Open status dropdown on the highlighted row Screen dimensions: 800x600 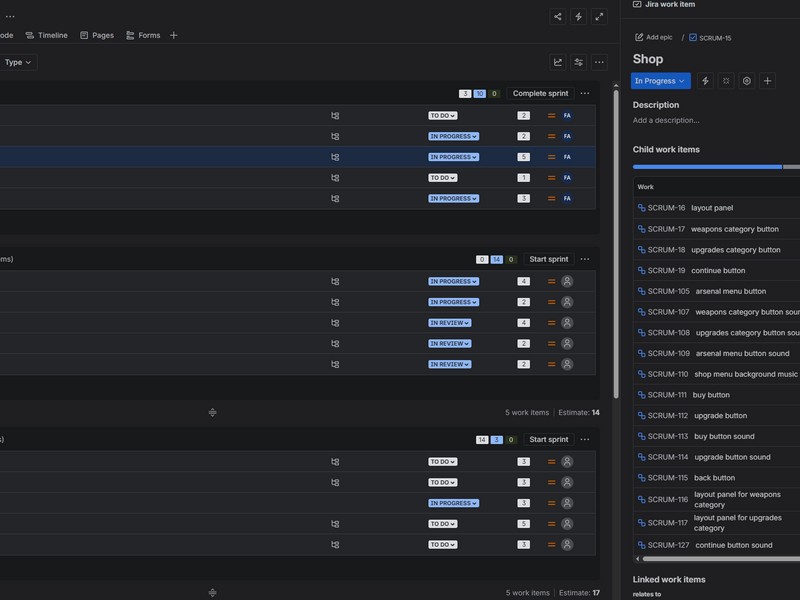coord(453,157)
